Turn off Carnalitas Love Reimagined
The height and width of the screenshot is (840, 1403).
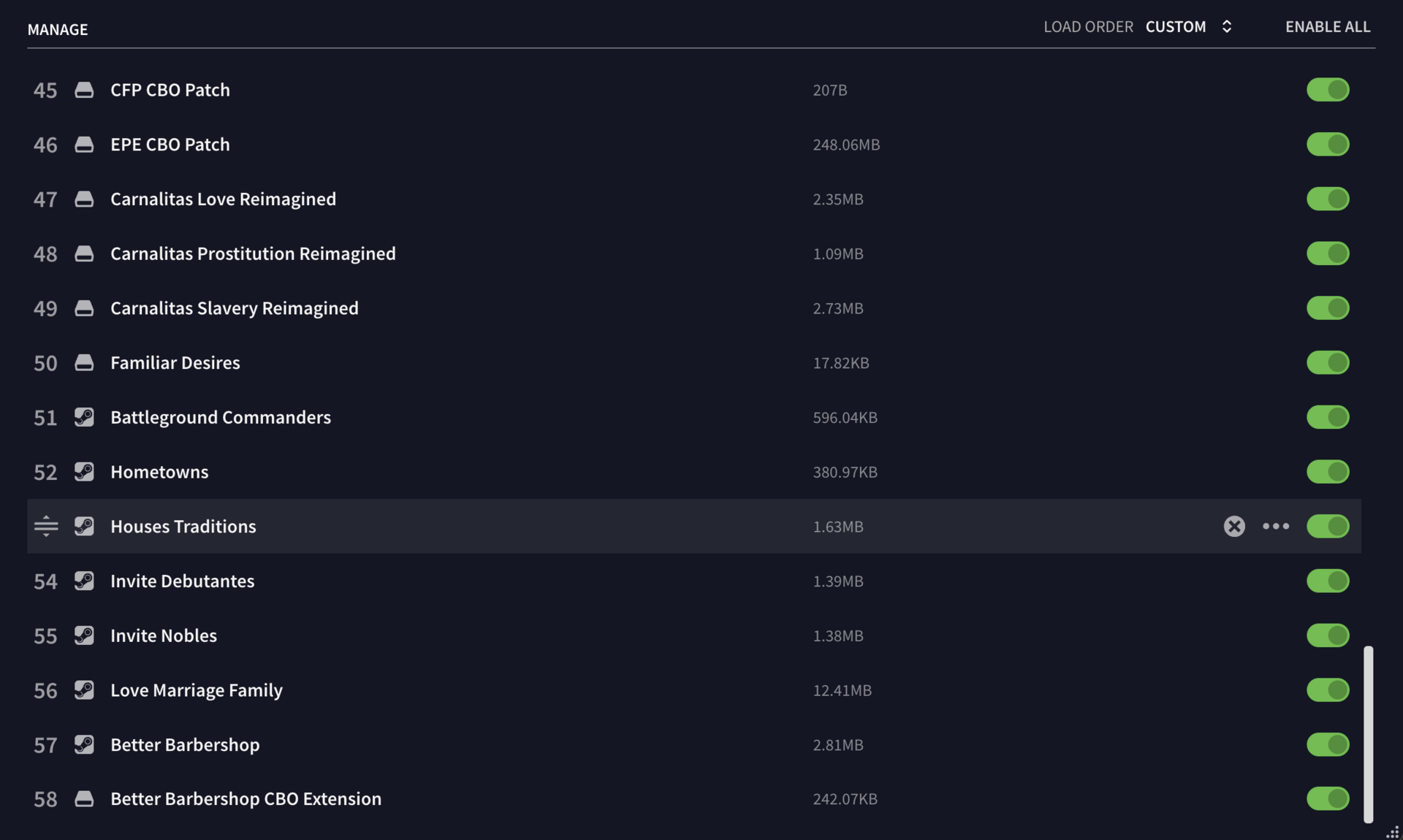coord(1328,199)
